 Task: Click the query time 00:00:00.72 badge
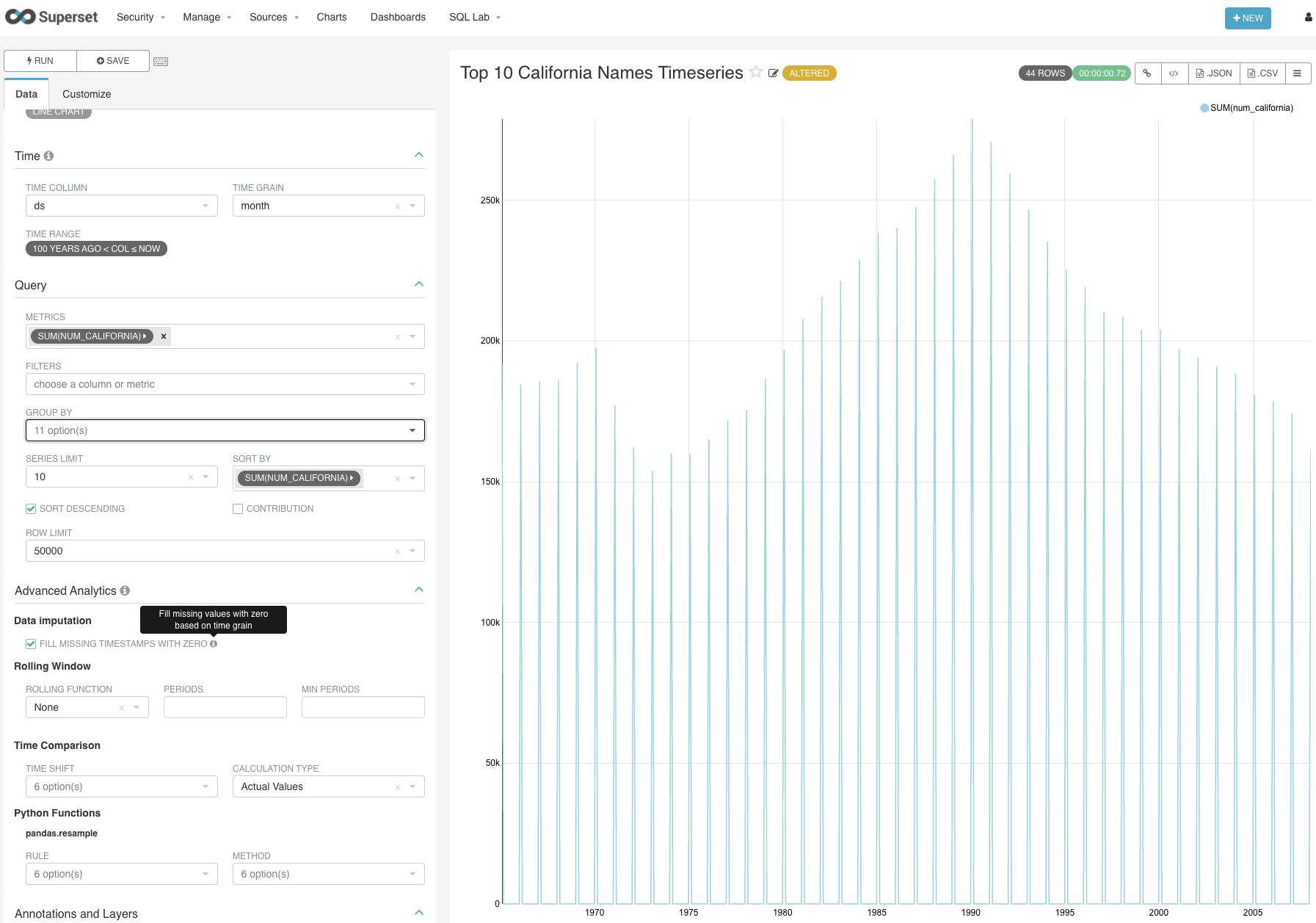pyautogui.click(x=1102, y=73)
